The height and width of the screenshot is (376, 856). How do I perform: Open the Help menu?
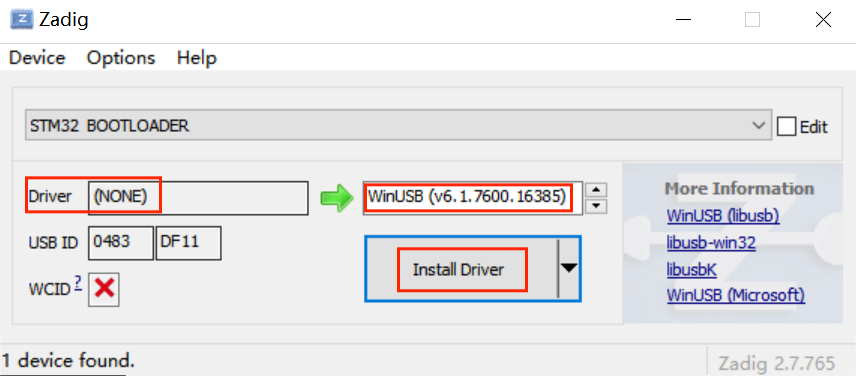click(197, 58)
